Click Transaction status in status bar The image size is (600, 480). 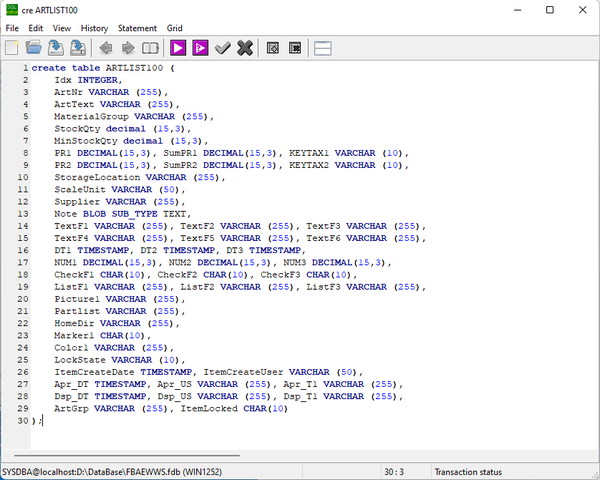[x=468, y=472]
